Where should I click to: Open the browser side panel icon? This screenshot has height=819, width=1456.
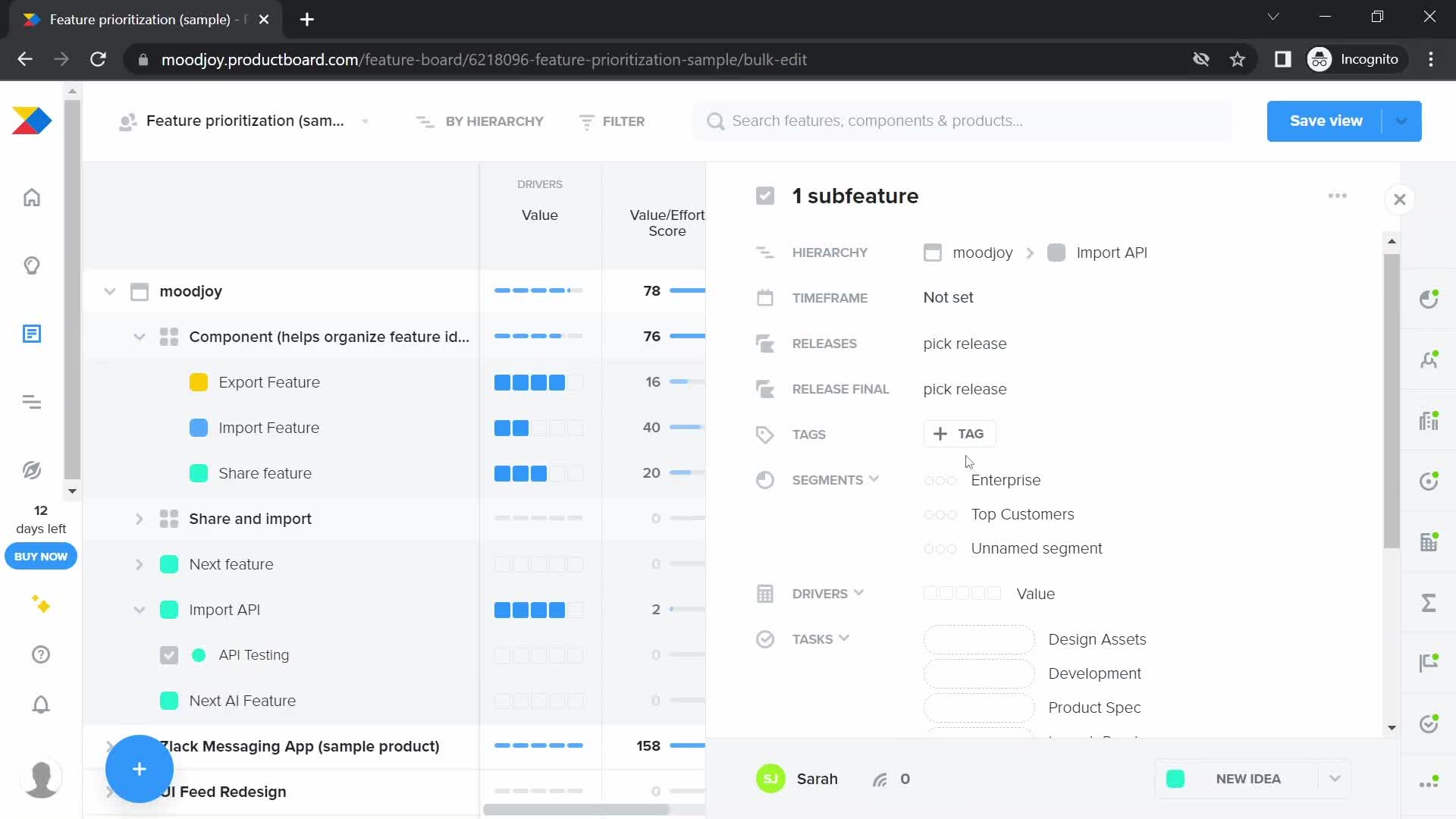[x=1282, y=59]
